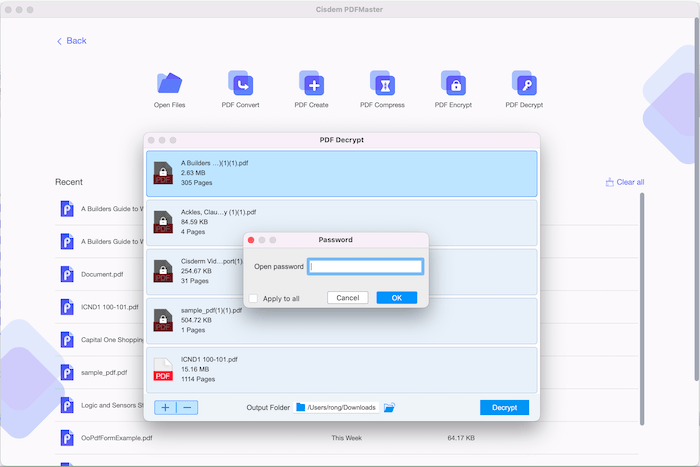Open sample_pdf.pdf from Recent list

pyautogui.click(x=104, y=372)
